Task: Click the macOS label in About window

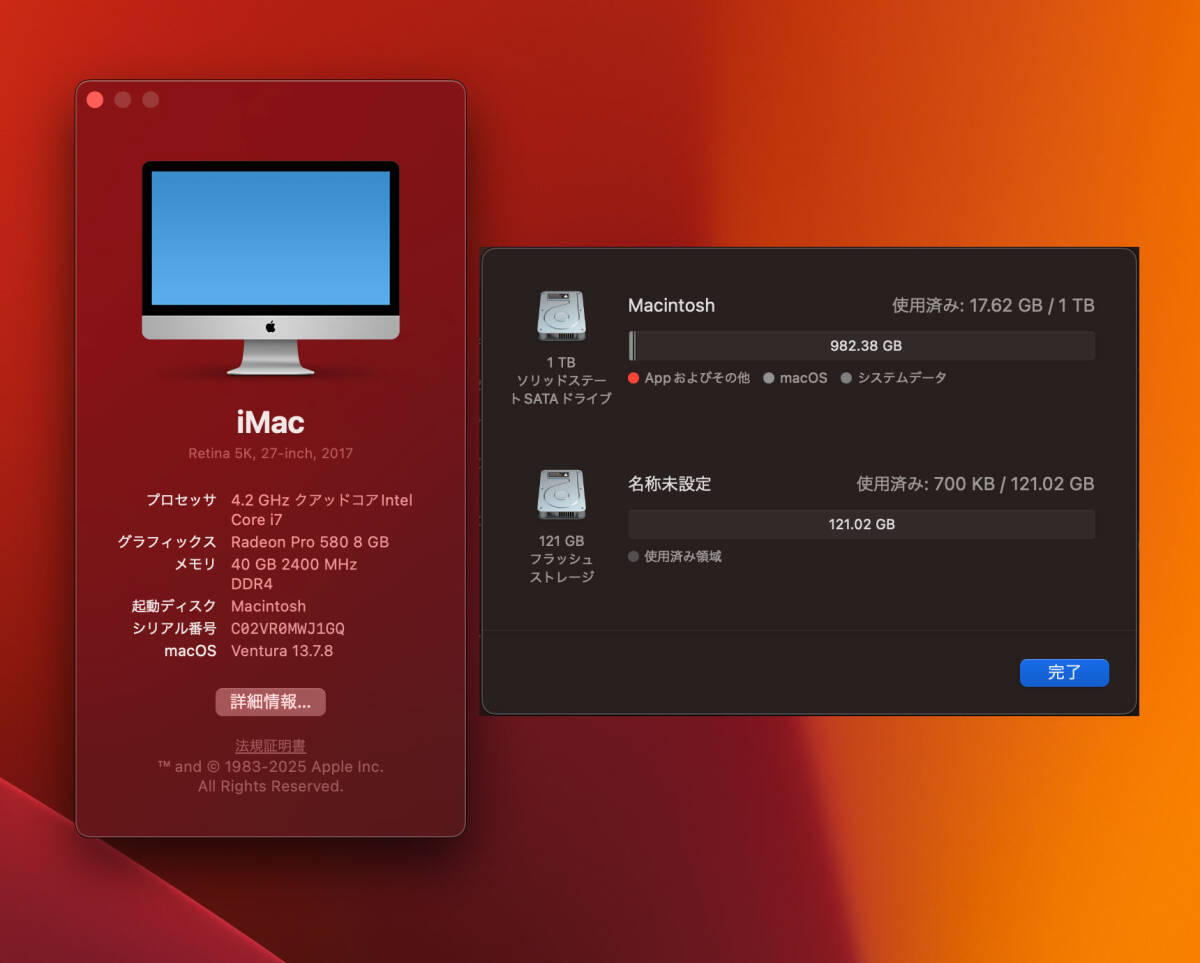Action: [x=190, y=651]
